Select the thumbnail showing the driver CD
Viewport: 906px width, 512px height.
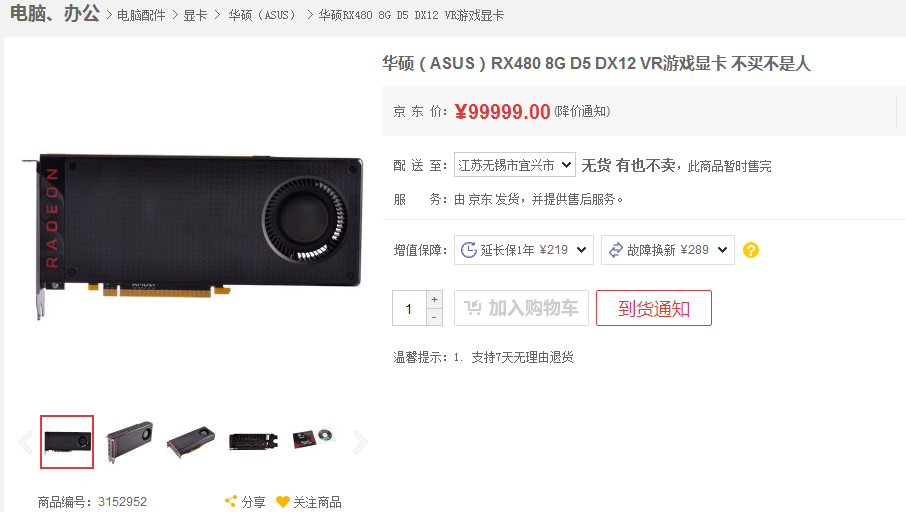pos(314,441)
